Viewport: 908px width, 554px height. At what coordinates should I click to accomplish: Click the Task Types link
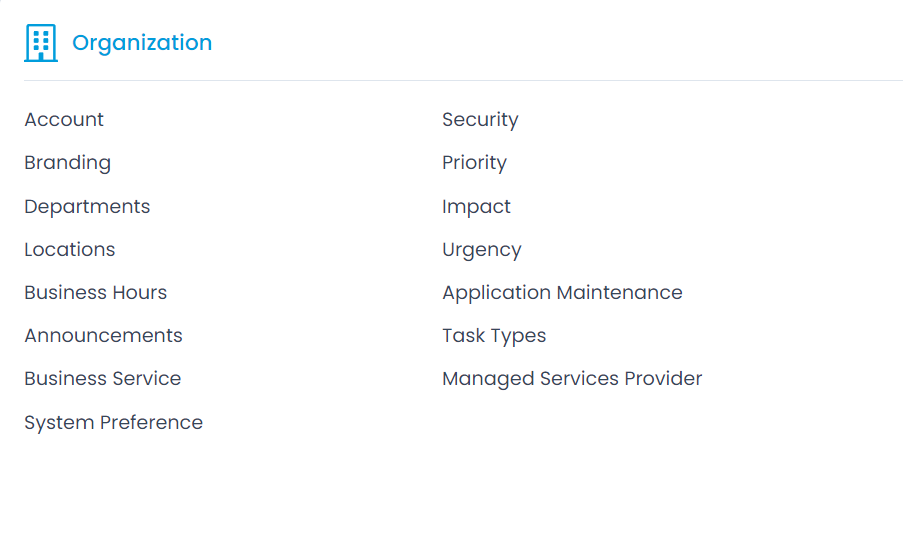click(494, 336)
